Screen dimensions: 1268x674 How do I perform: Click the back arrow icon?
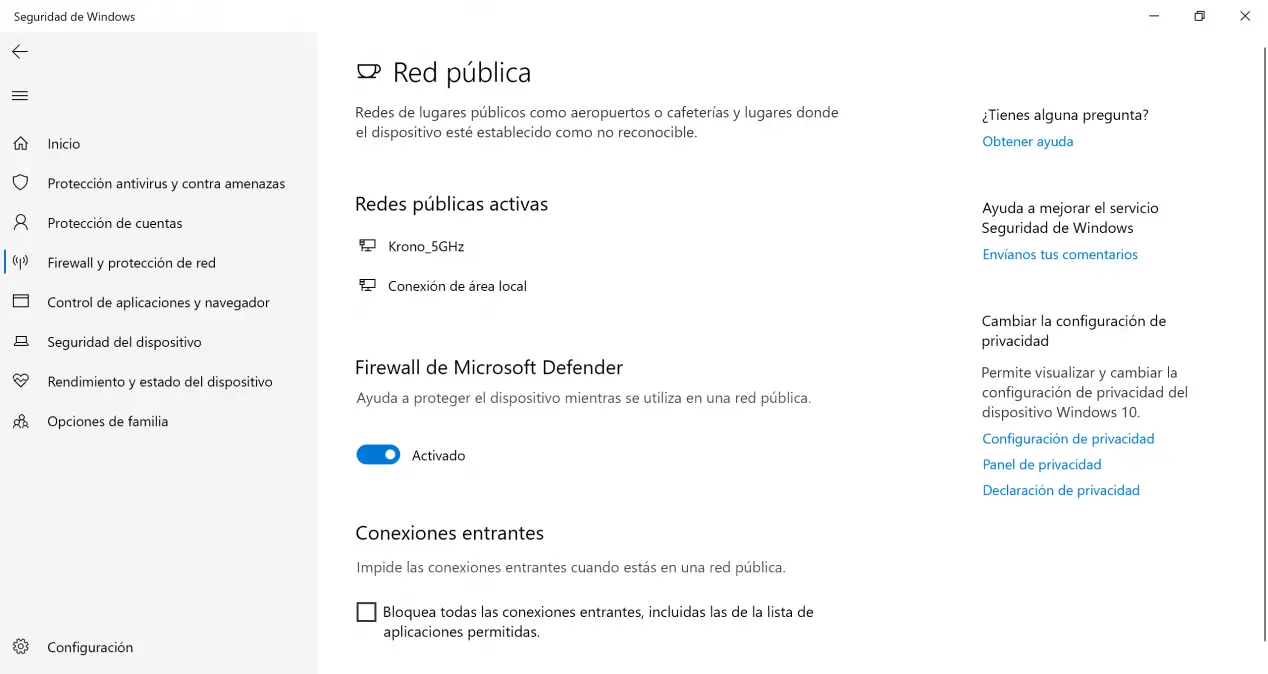pos(20,52)
